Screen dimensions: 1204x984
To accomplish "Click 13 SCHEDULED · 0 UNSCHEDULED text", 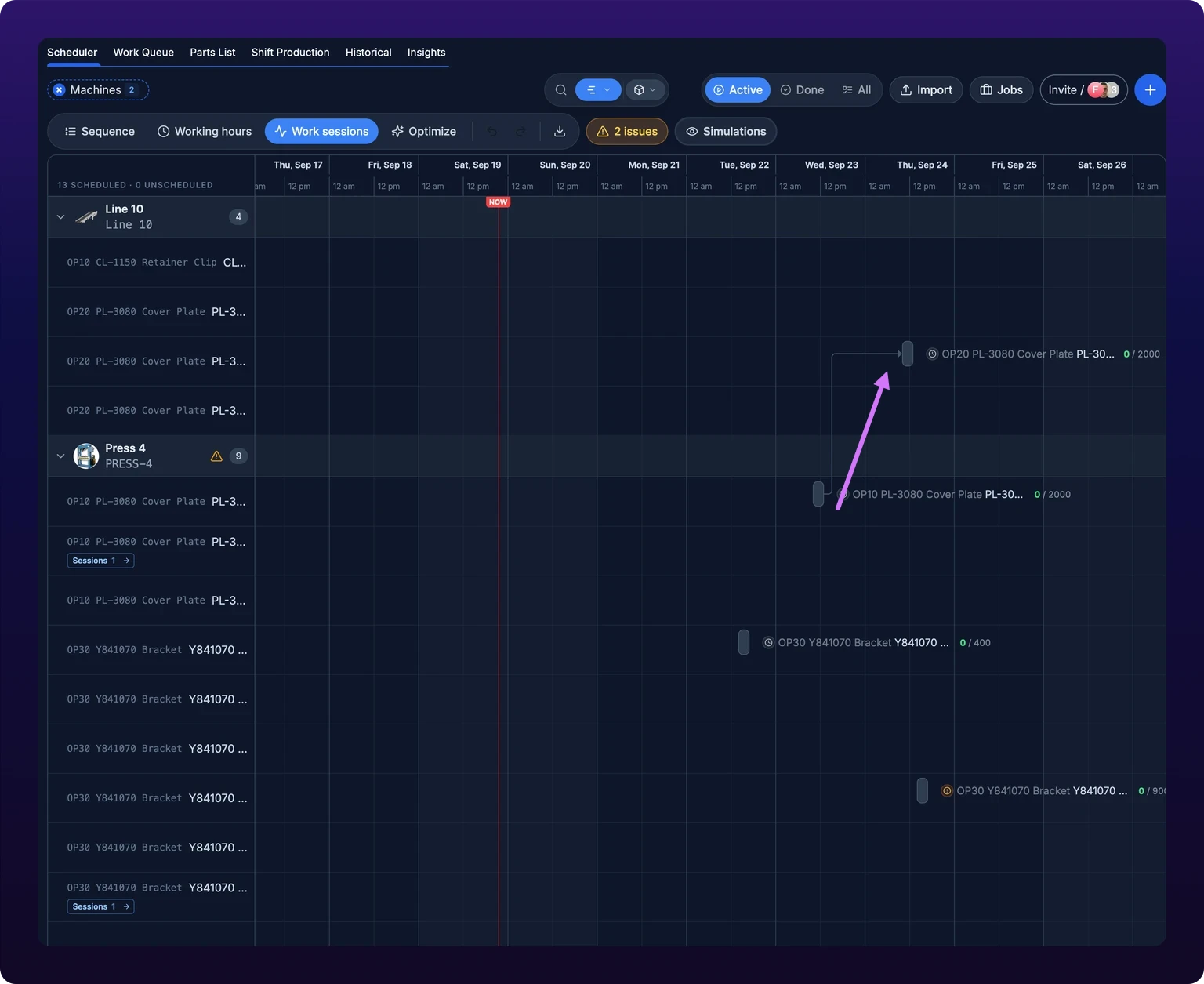I will [x=135, y=185].
